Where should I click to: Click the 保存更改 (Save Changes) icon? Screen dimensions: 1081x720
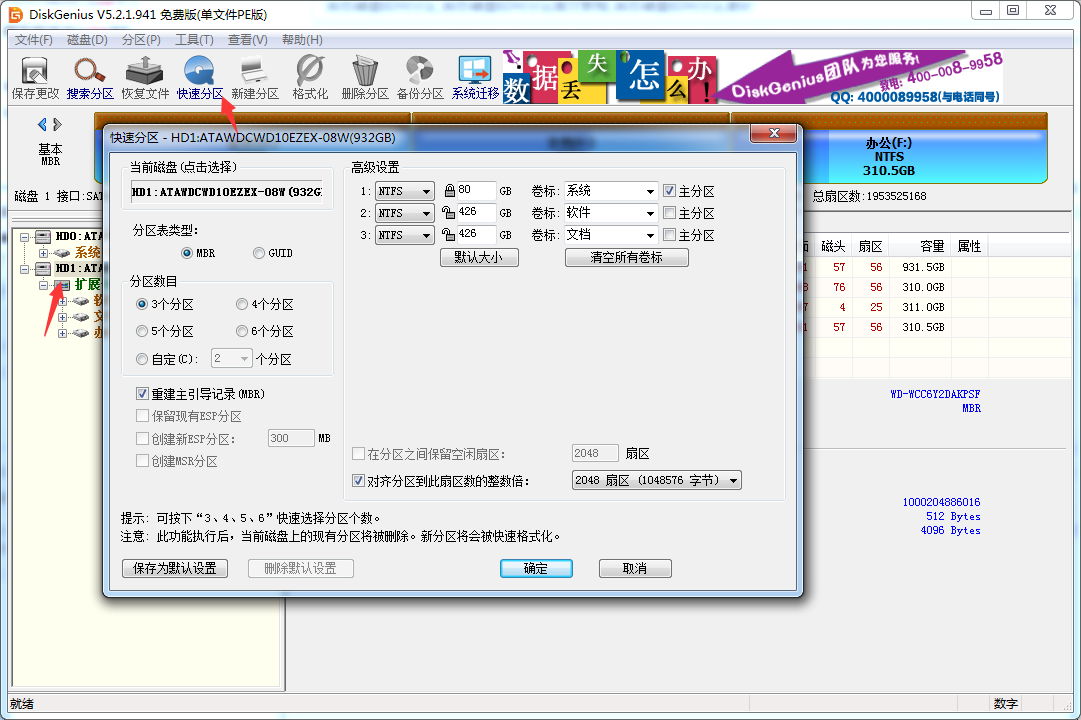[x=34, y=77]
